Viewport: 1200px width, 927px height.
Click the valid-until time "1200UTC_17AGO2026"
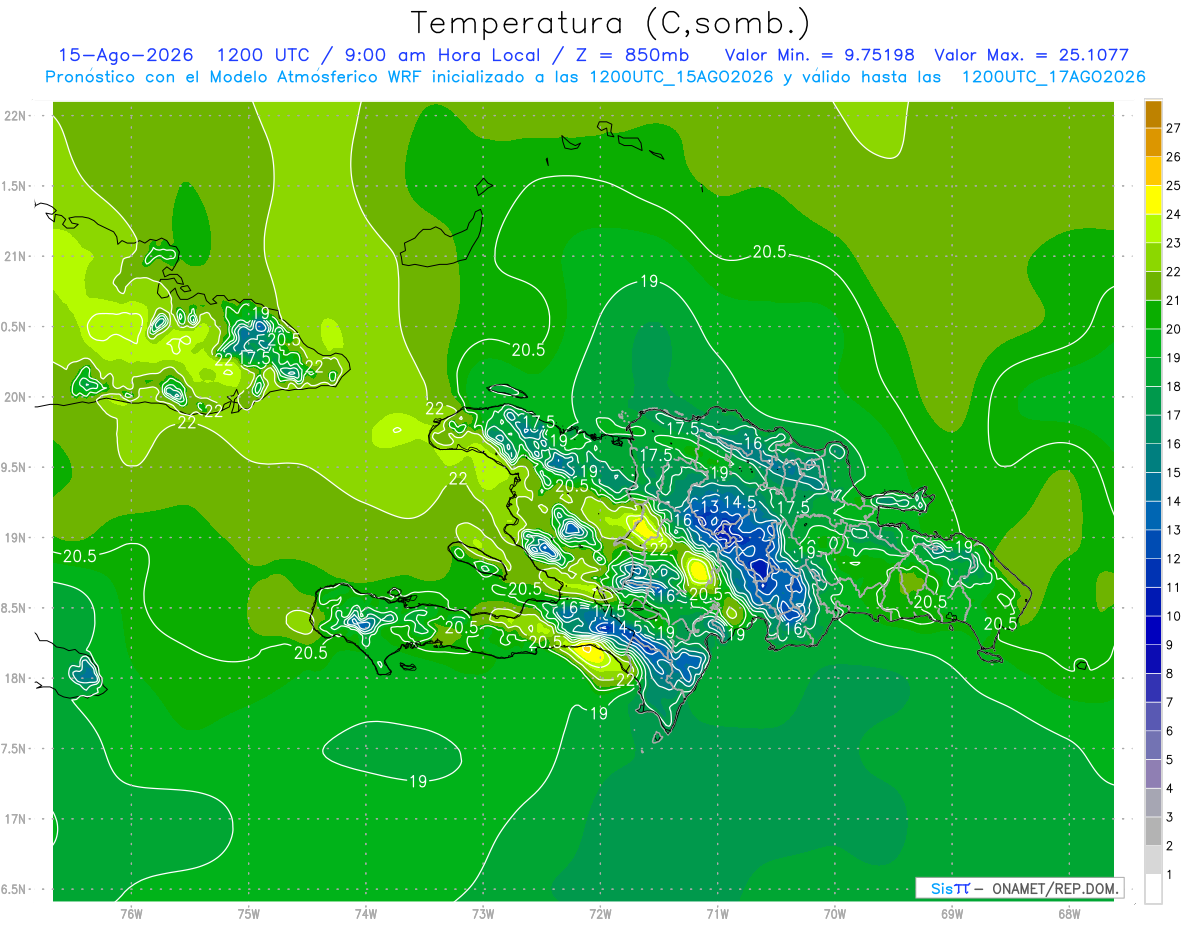(1053, 77)
